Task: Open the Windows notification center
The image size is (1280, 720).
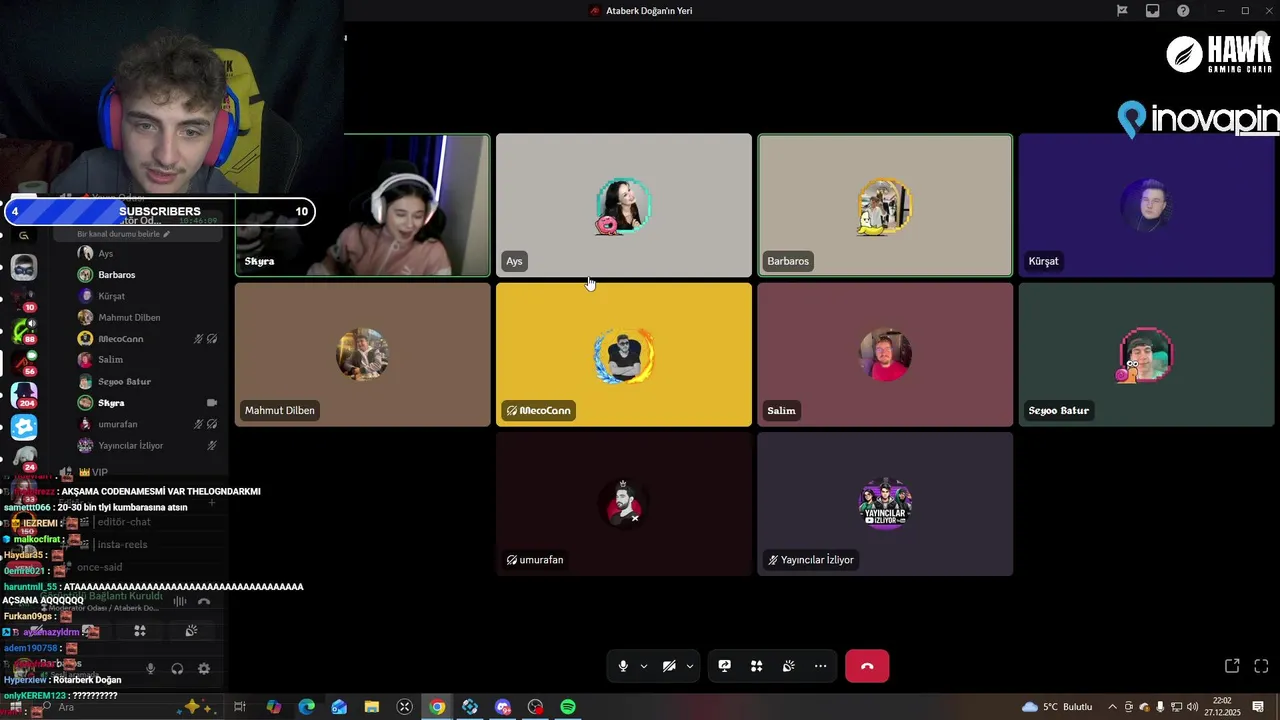Action: click(x=1259, y=707)
